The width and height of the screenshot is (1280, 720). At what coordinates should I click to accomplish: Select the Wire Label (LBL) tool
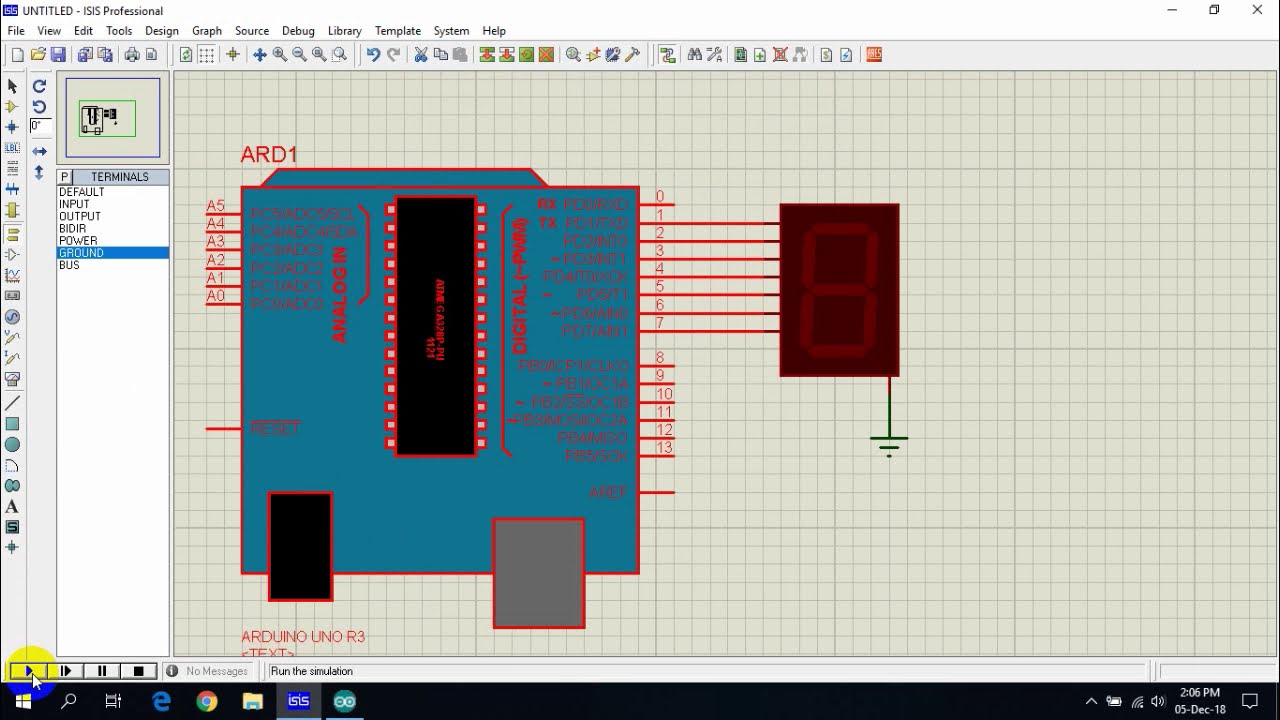(x=12, y=148)
